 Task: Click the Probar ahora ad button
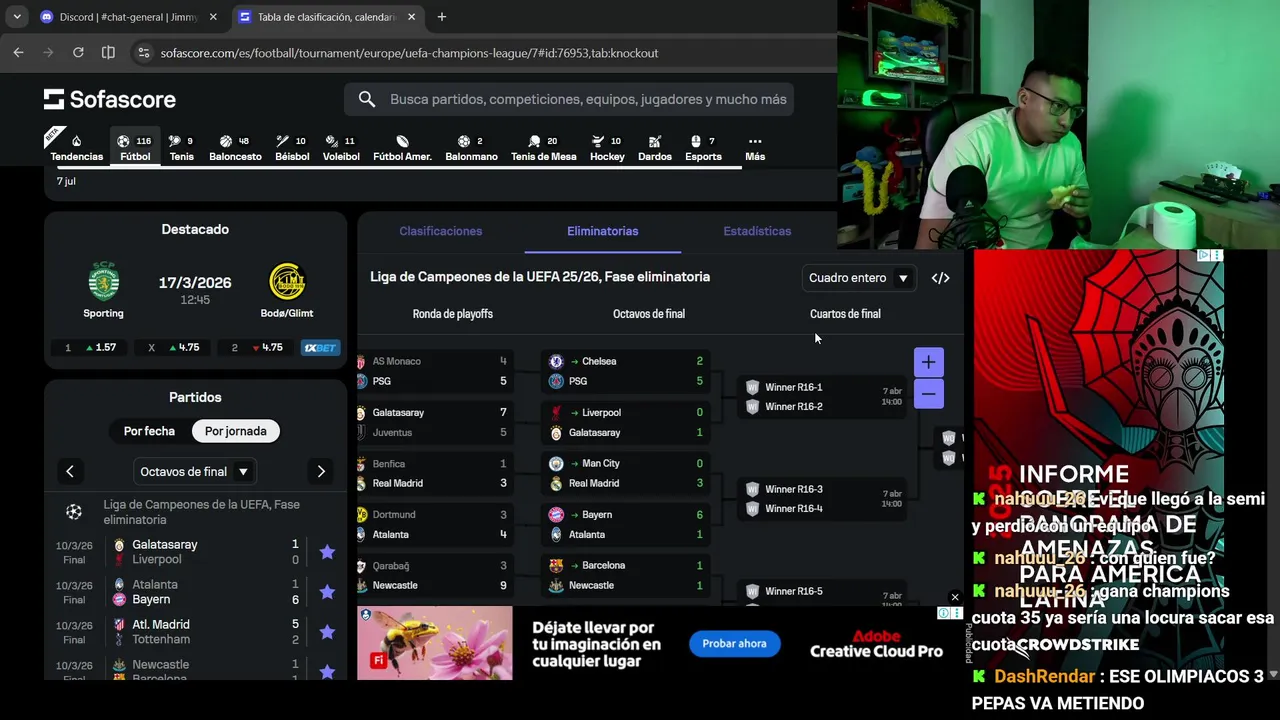[x=734, y=643]
